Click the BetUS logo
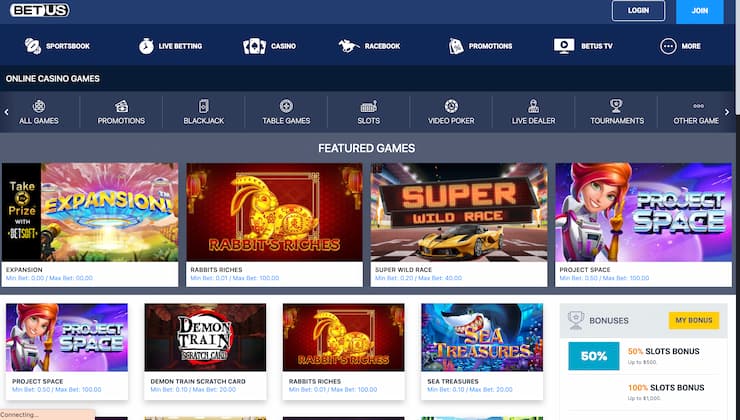Image resolution: width=740 pixels, height=420 pixels. pyautogui.click(x=40, y=10)
